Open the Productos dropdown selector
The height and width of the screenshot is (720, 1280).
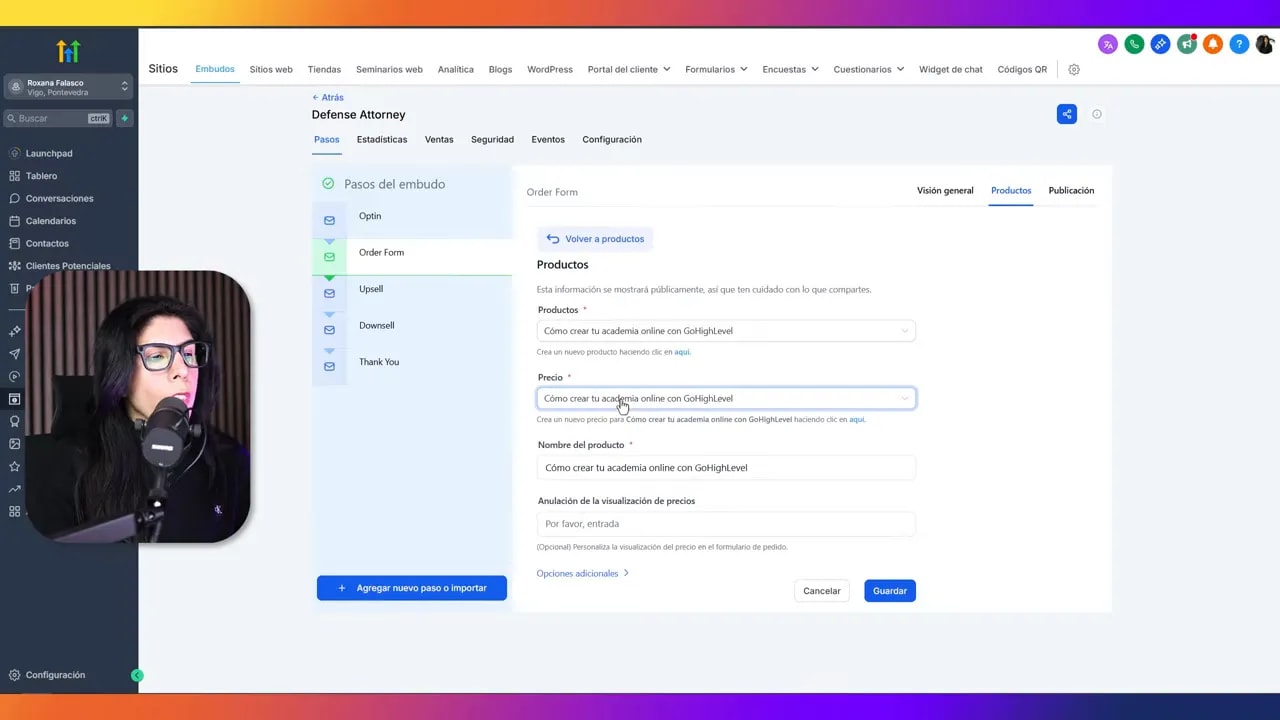tap(726, 331)
